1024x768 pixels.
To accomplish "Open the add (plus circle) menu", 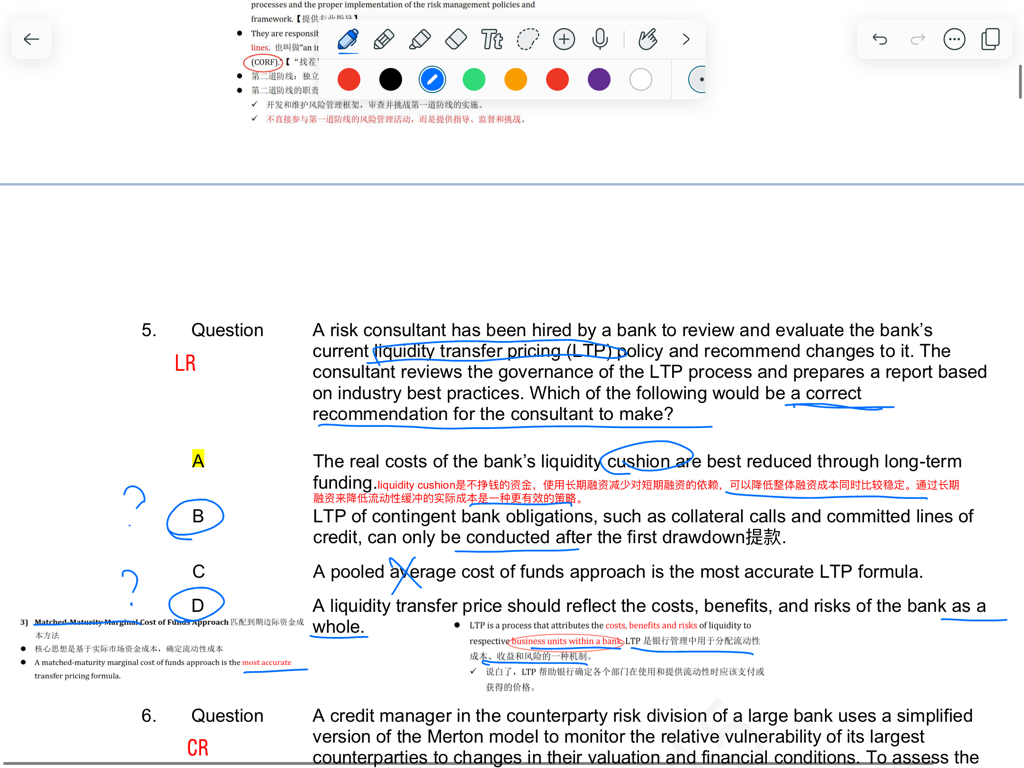I will 564,39.
